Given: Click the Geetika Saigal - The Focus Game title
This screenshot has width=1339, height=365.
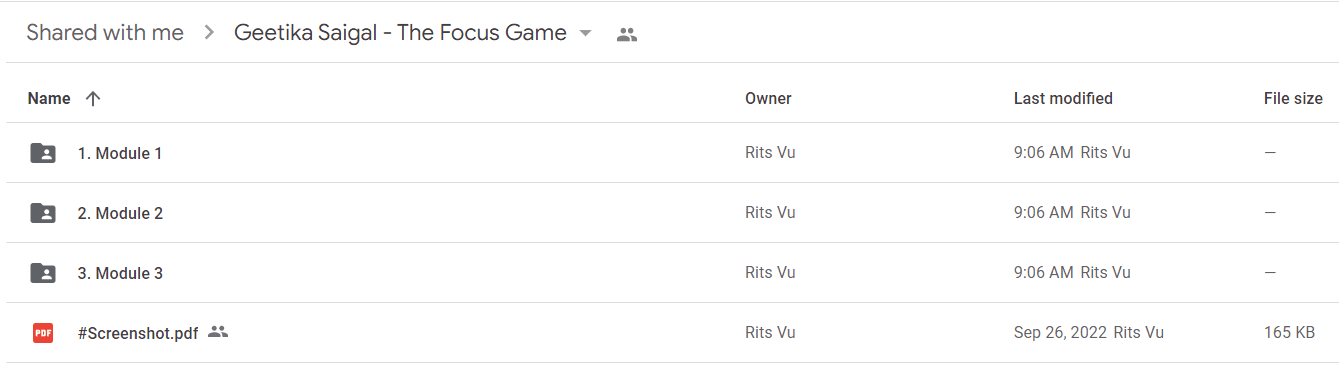Looking at the screenshot, I should [400, 32].
